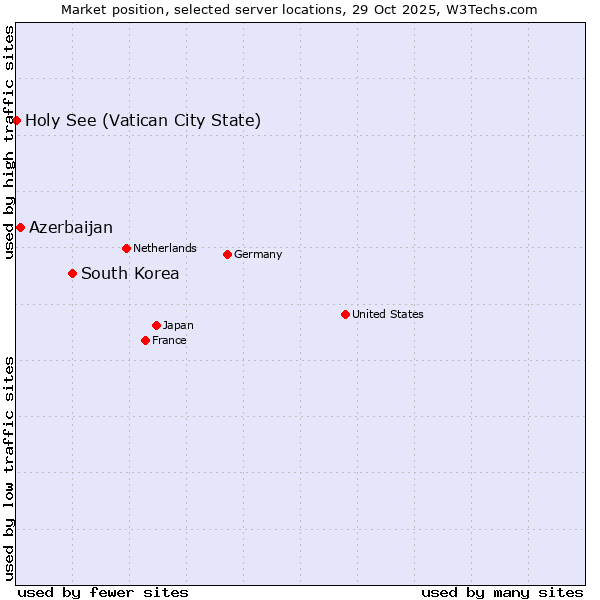Click the Holy See (Vatican City State) label
The height and width of the screenshot is (600, 600).
pyautogui.click(x=143, y=121)
